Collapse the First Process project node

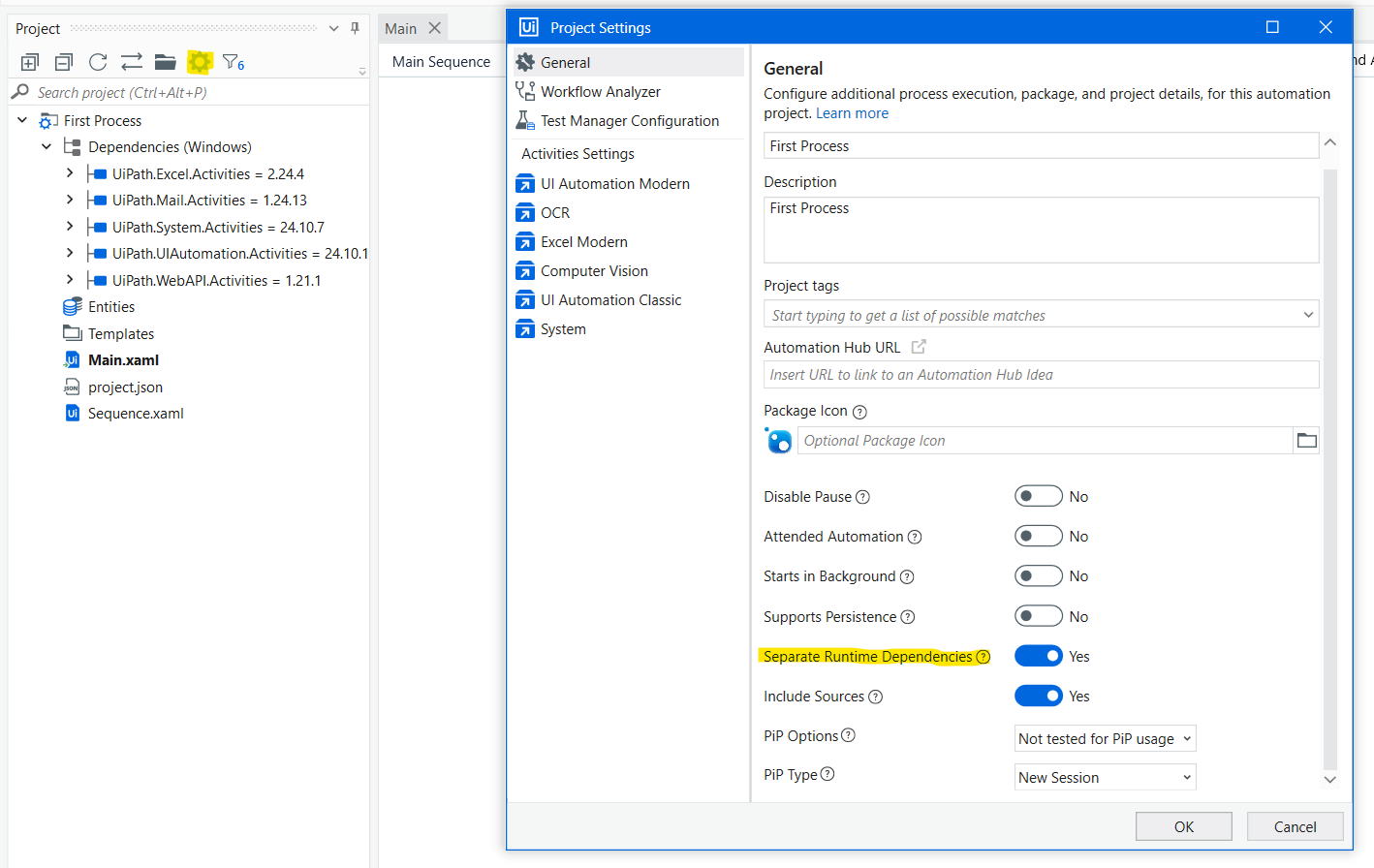tap(22, 120)
